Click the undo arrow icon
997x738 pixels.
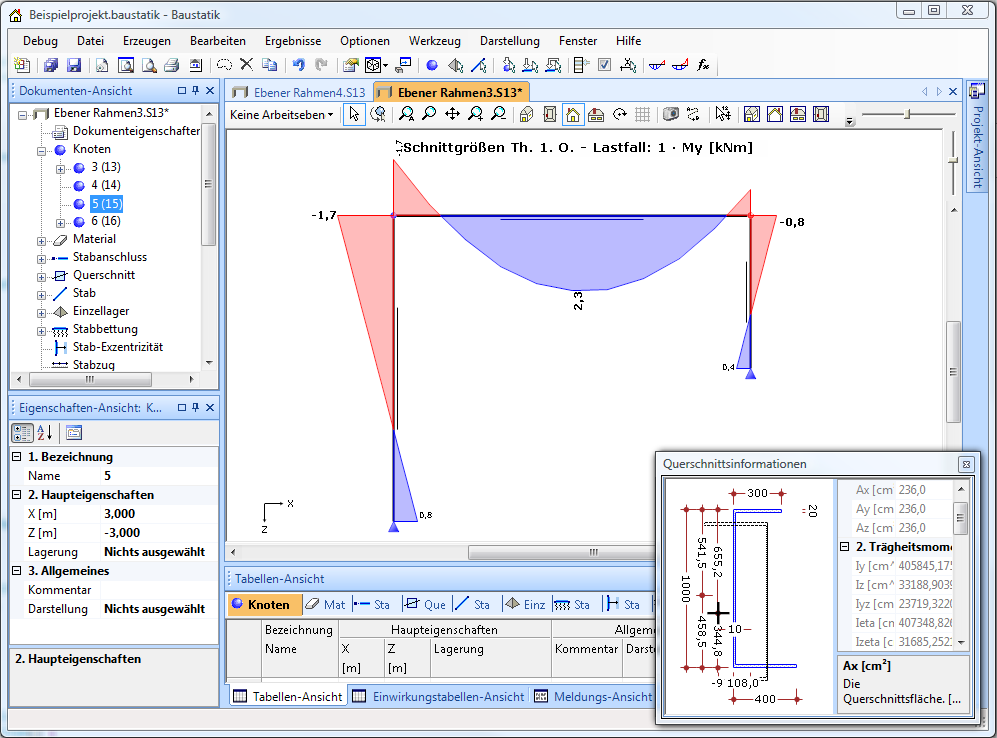click(299, 65)
